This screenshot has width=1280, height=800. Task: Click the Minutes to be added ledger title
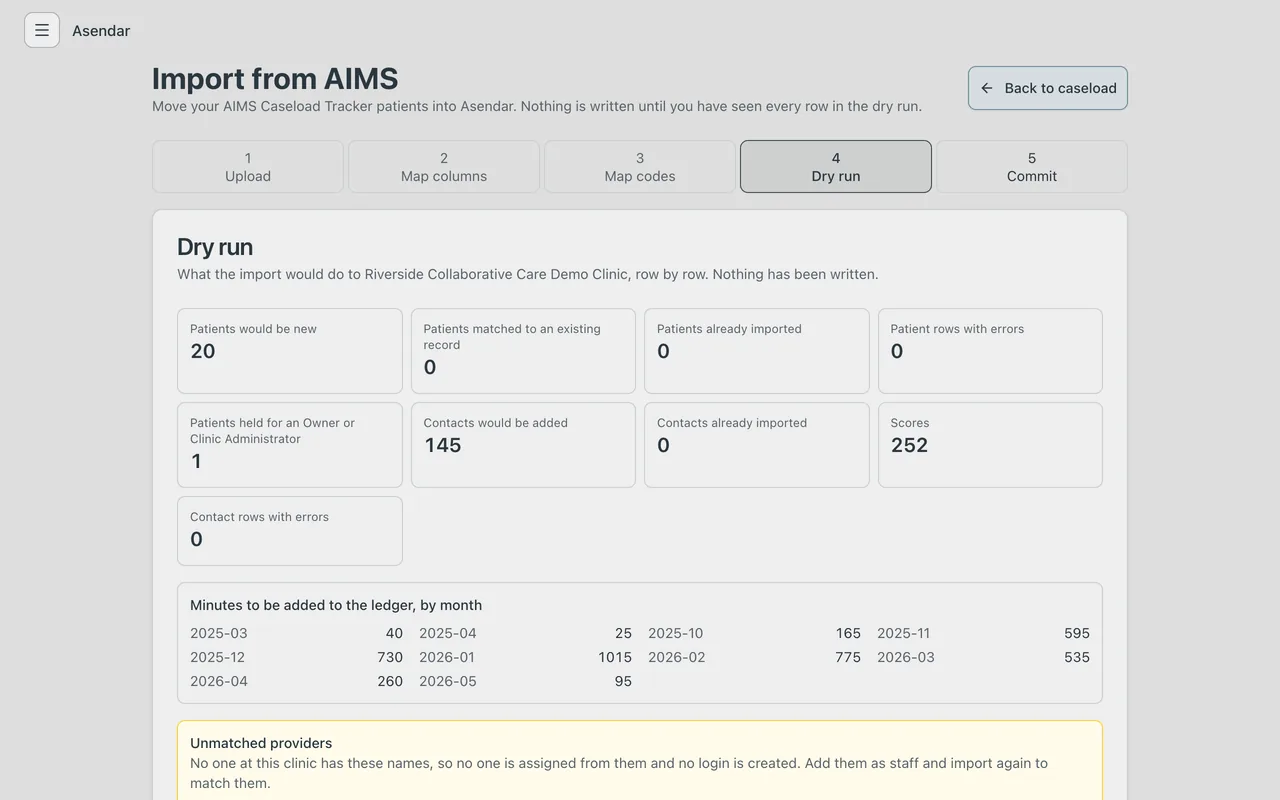(x=336, y=605)
